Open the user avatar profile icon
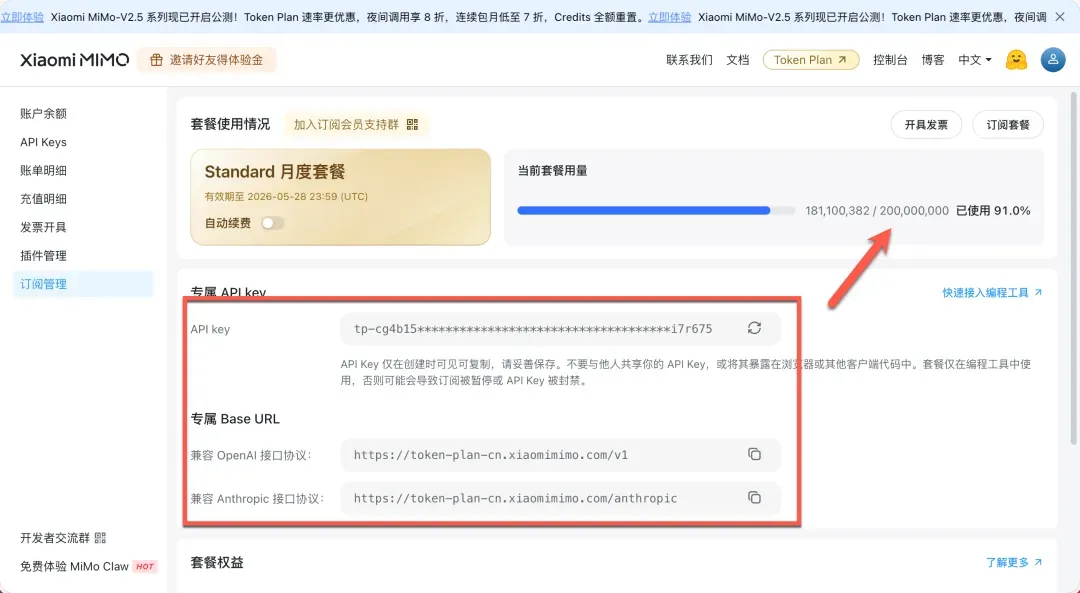 [x=1052, y=60]
